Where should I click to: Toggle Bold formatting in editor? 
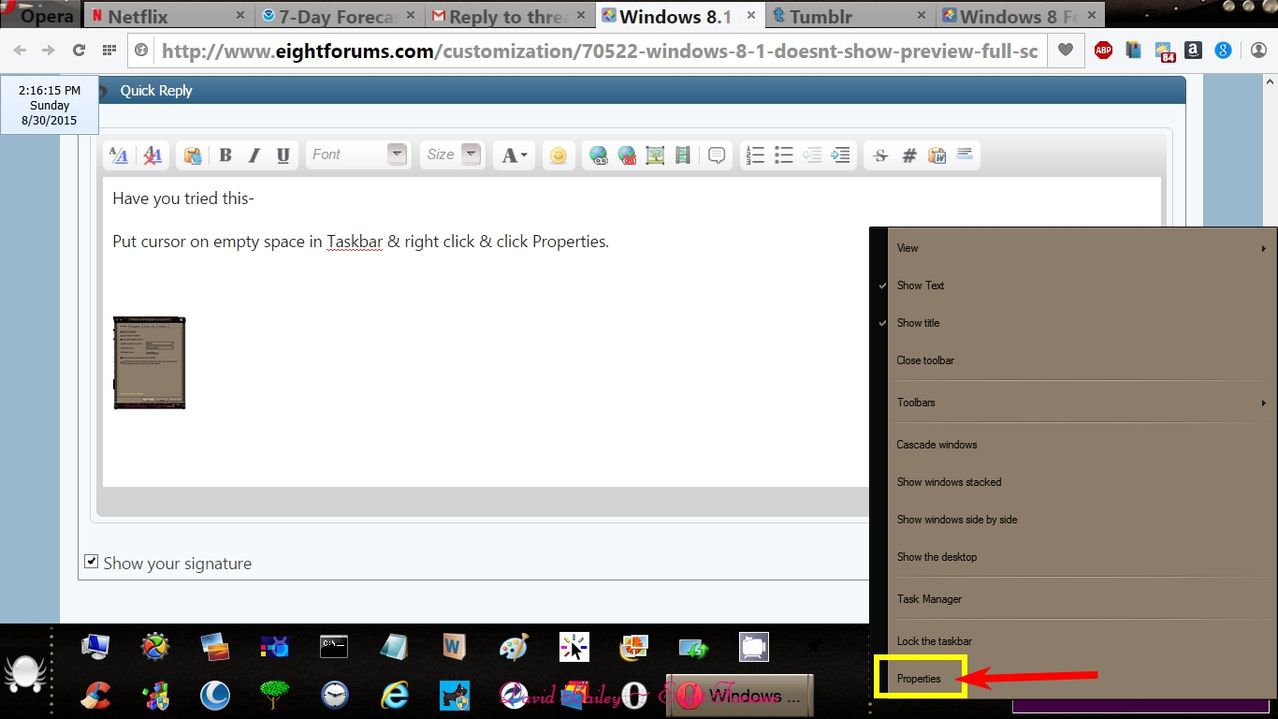point(226,155)
